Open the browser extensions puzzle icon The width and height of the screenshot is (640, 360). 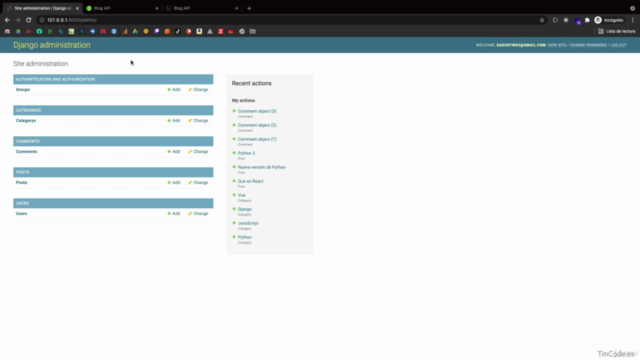(x=587, y=20)
